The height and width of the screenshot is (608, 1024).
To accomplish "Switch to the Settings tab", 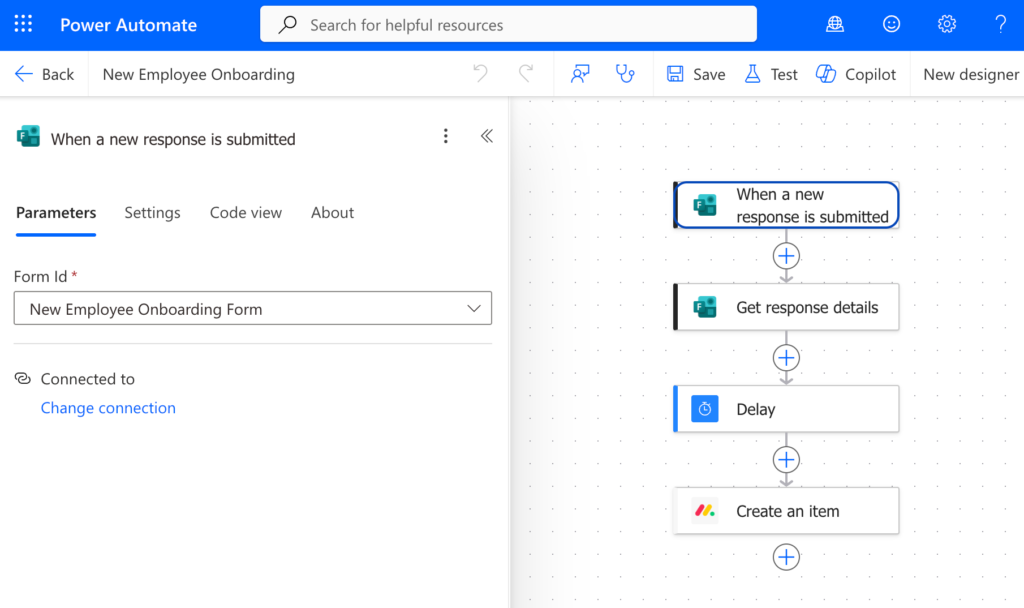I will coord(152,213).
